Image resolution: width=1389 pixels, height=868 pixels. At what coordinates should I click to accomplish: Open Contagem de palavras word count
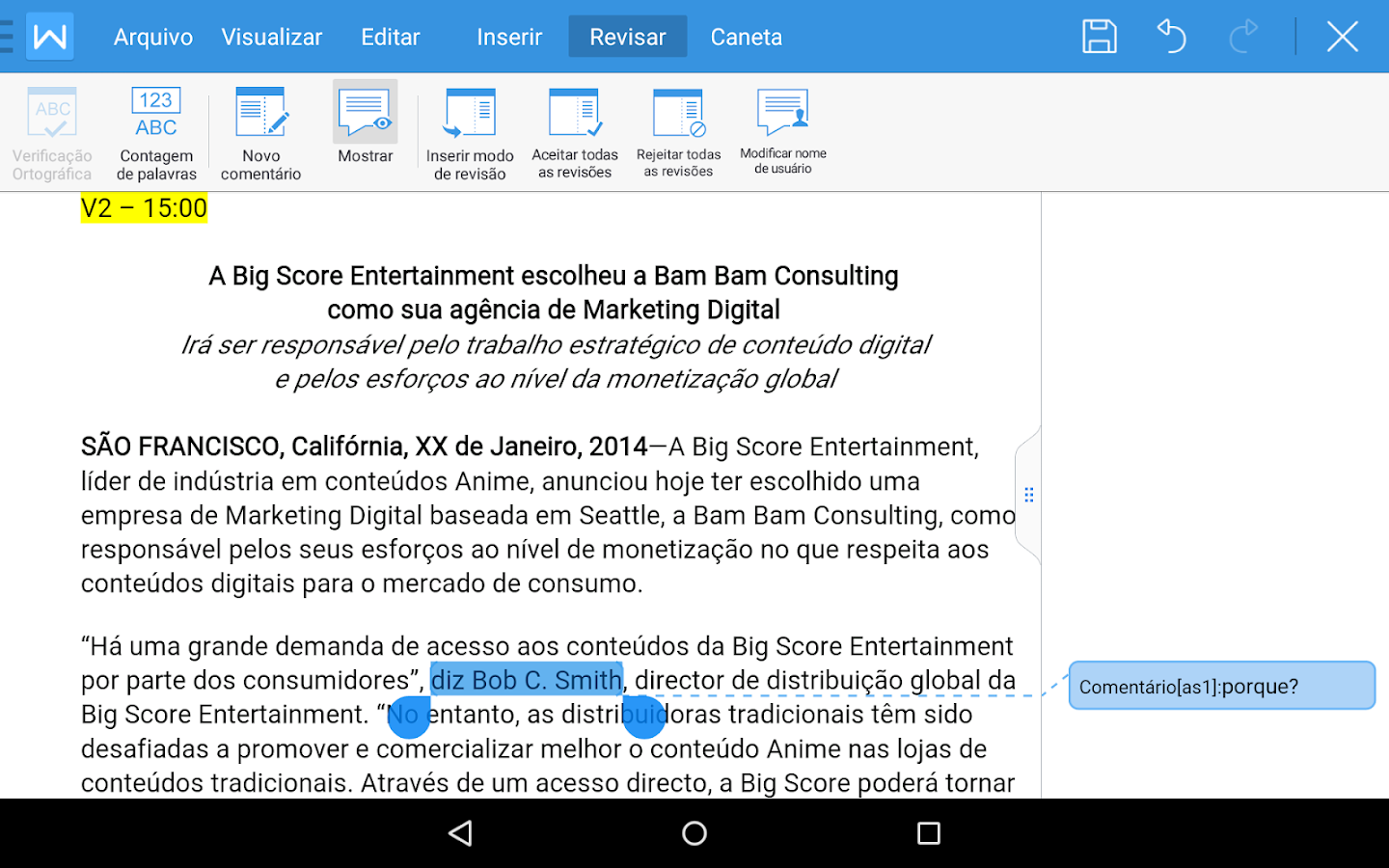point(156,134)
